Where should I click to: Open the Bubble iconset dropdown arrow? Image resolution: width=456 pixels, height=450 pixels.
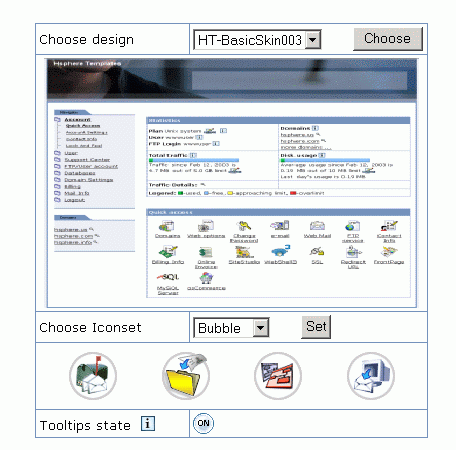pos(261,328)
